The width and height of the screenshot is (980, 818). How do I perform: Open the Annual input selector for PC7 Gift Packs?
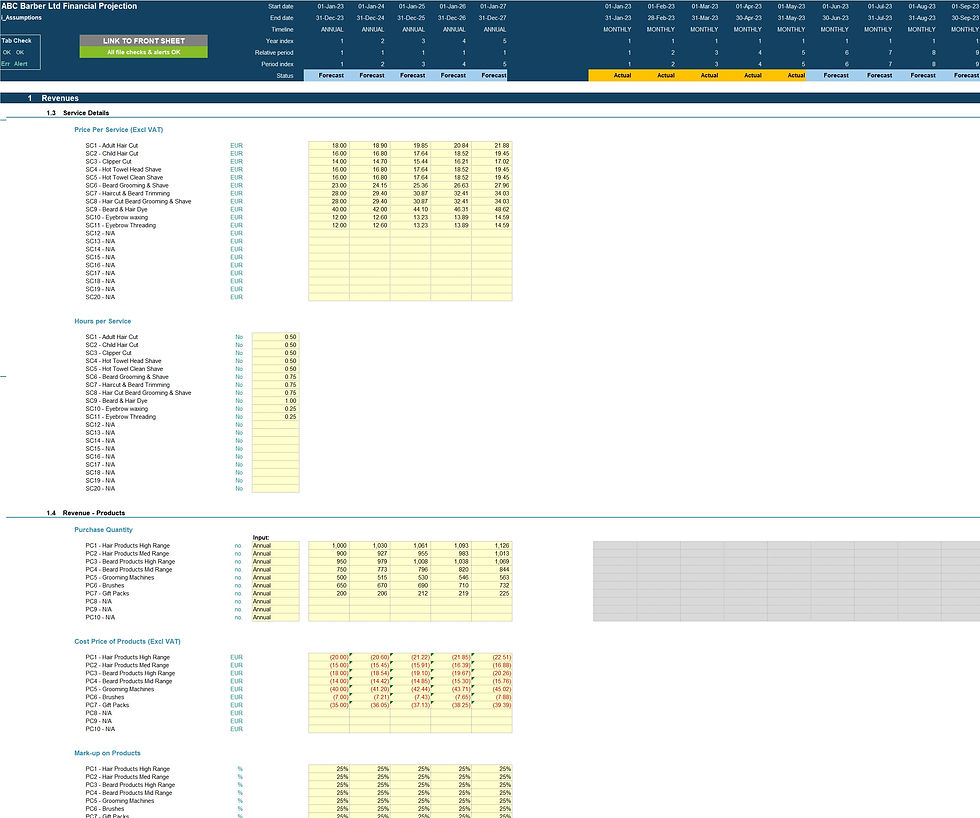click(276, 594)
